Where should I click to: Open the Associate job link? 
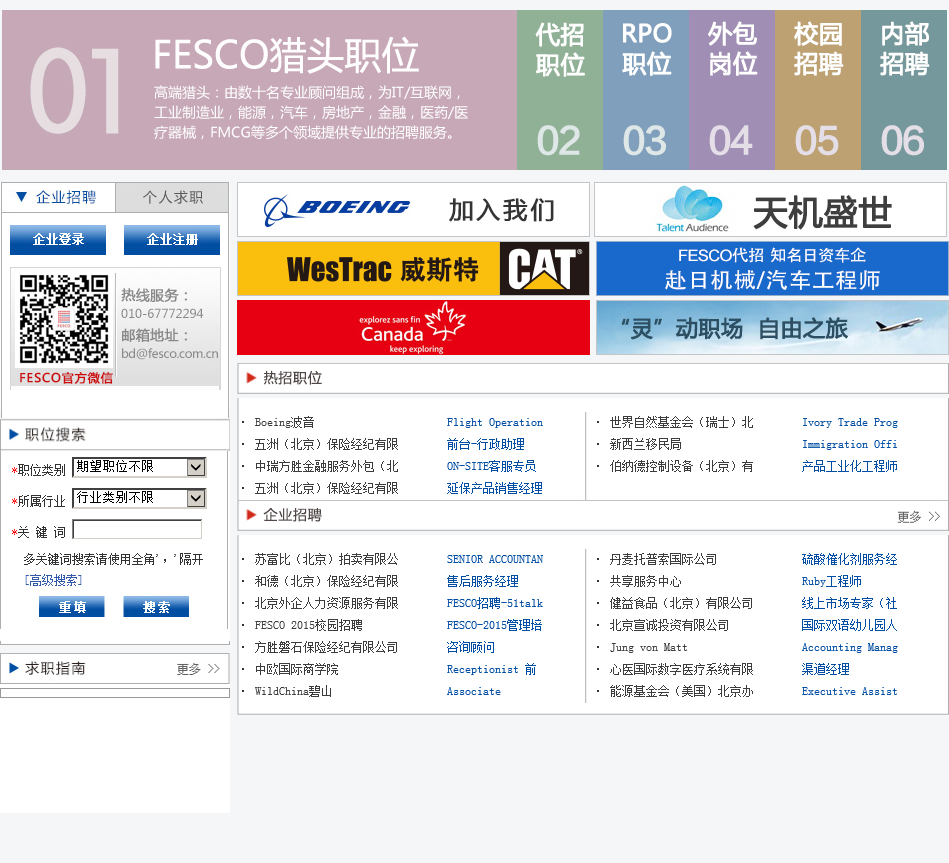tap(473, 691)
